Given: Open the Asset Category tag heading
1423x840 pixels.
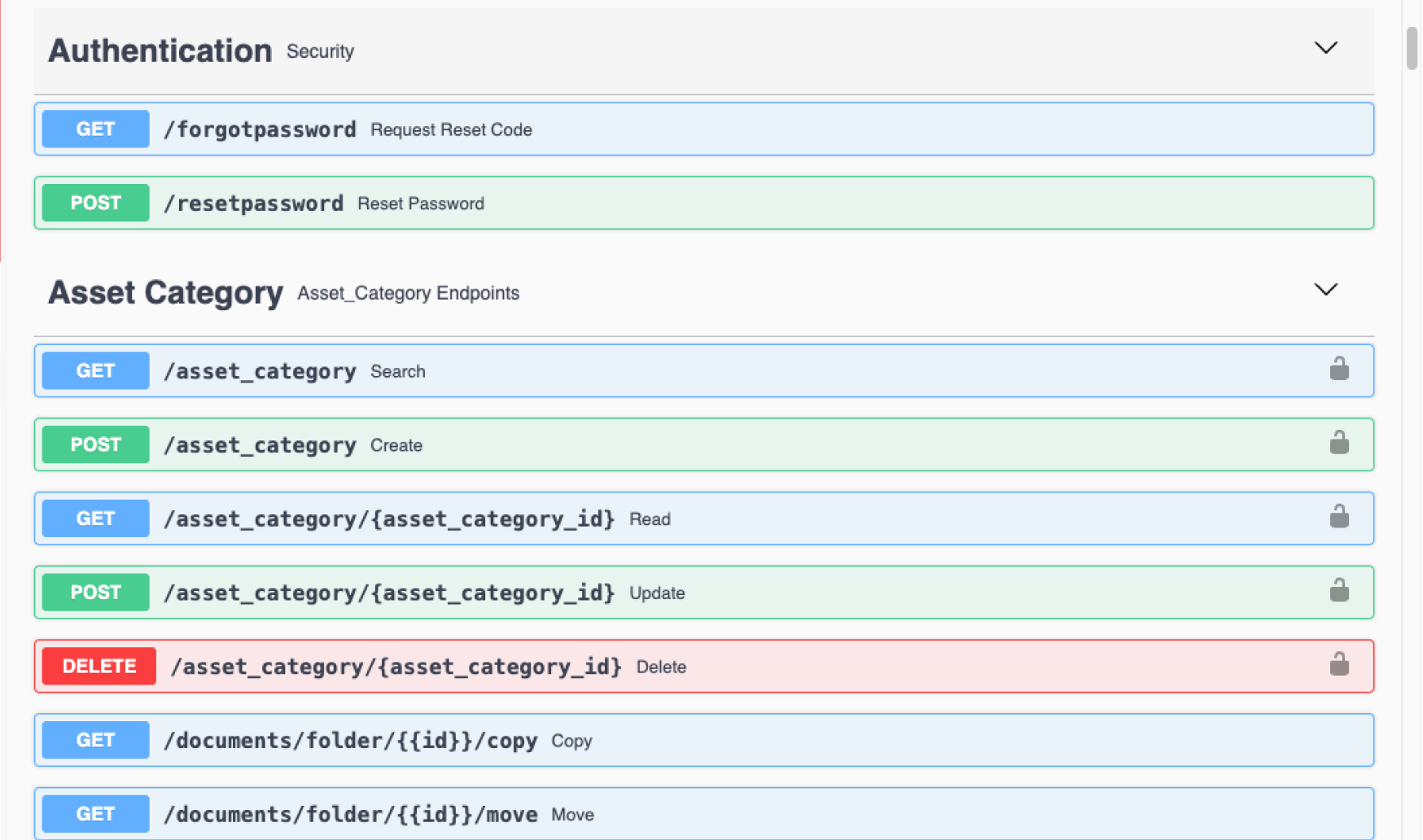Looking at the screenshot, I should [x=166, y=292].
